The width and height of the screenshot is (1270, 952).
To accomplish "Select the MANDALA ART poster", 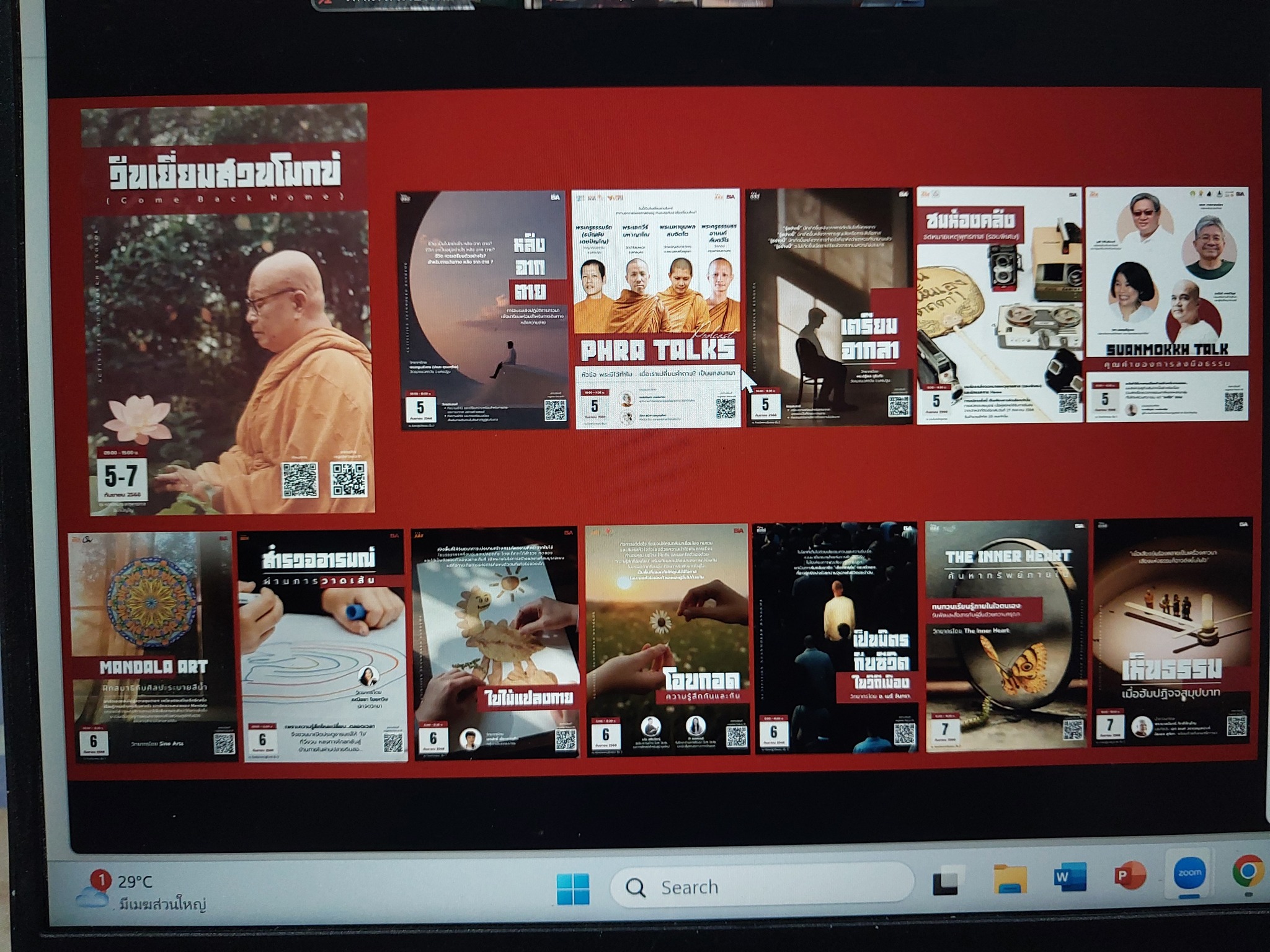I will 153,646.
